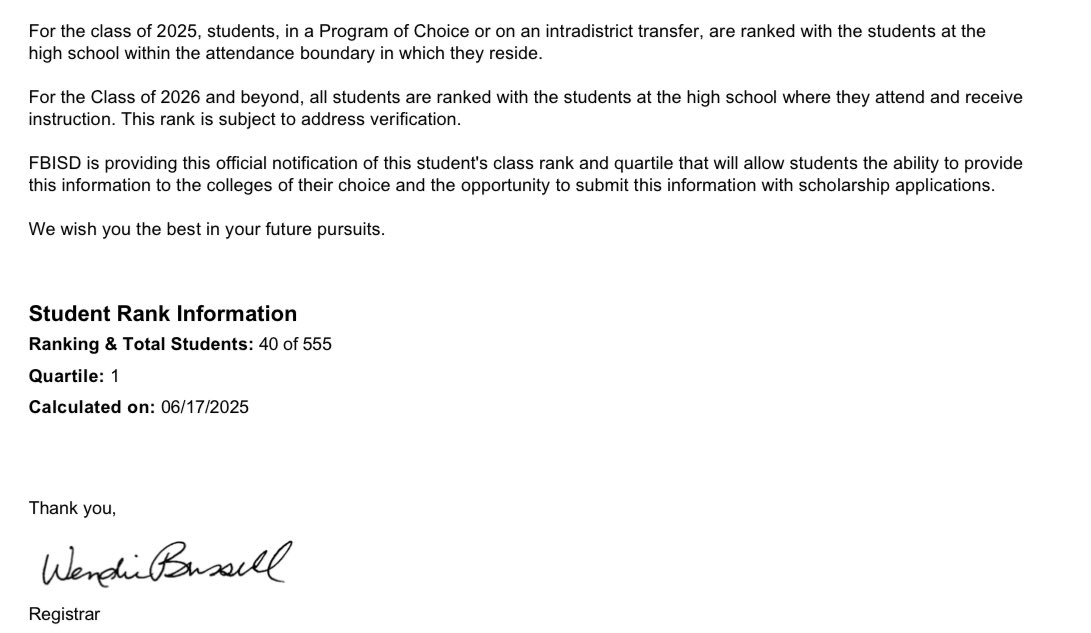Click the rank value 40 of 555
This screenshot has width=1091, height=633.
click(295, 344)
